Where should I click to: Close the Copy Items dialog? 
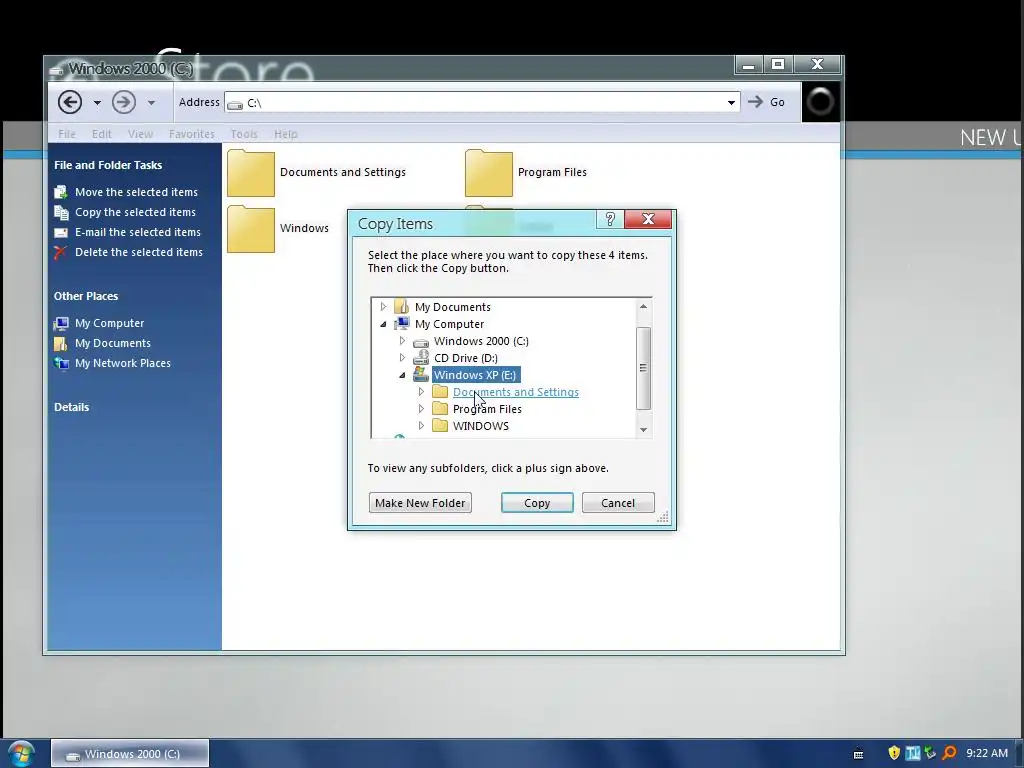(648, 219)
